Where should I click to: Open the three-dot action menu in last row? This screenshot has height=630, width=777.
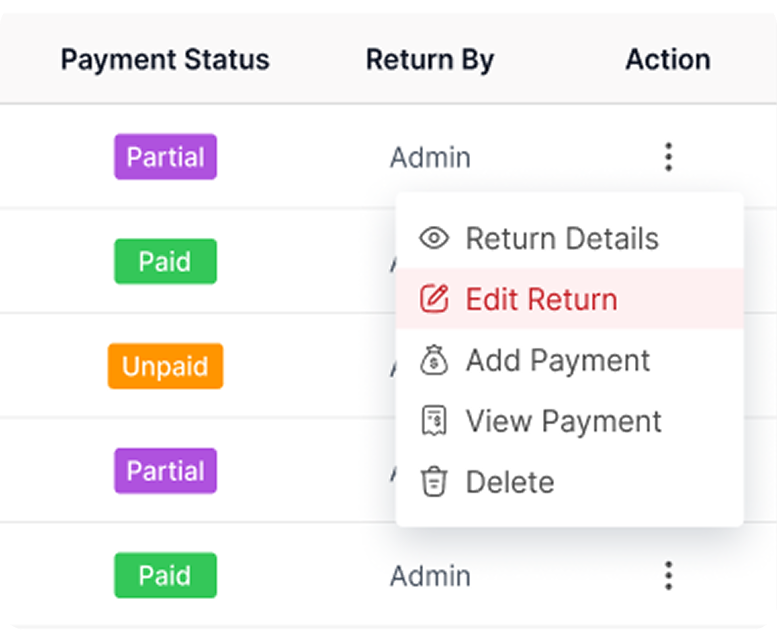[668, 575]
